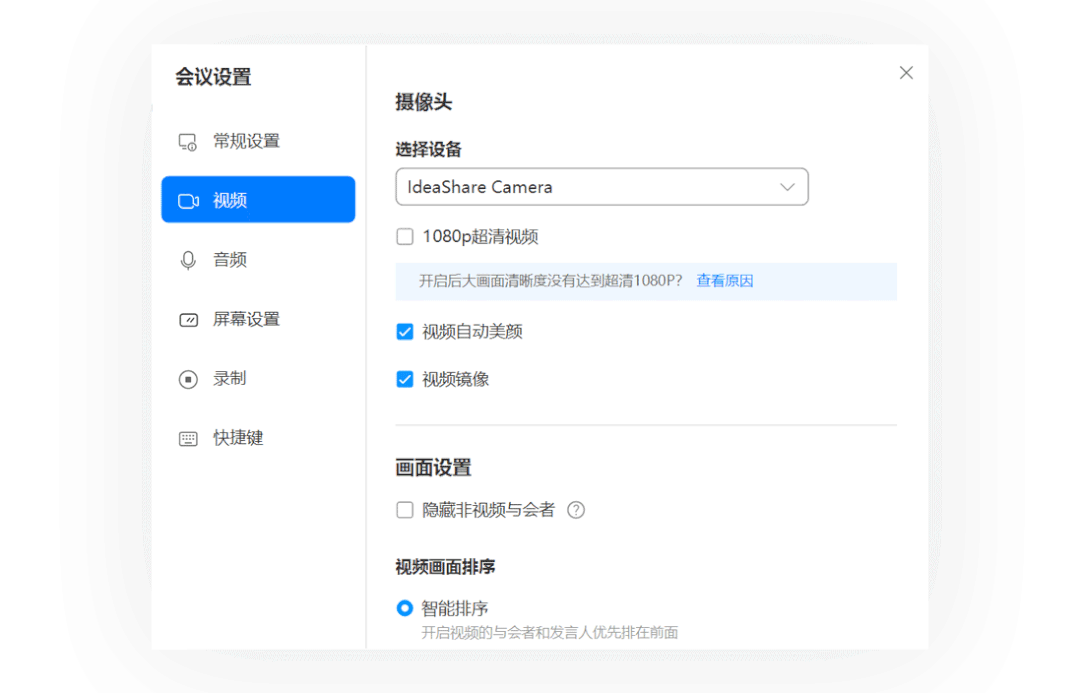Click the 音频 microphone icon

[x=188, y=260]
